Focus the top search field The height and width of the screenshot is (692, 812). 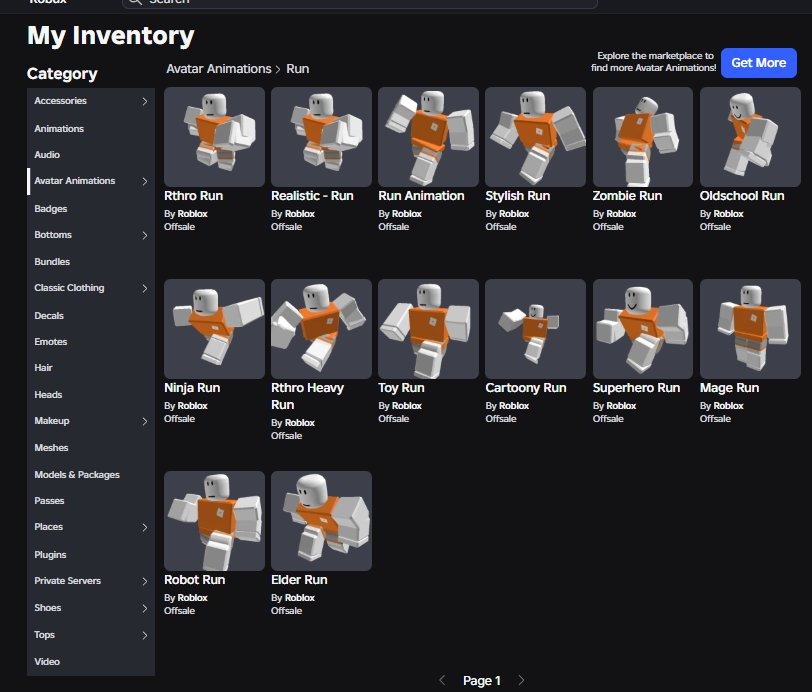(360, 3)
